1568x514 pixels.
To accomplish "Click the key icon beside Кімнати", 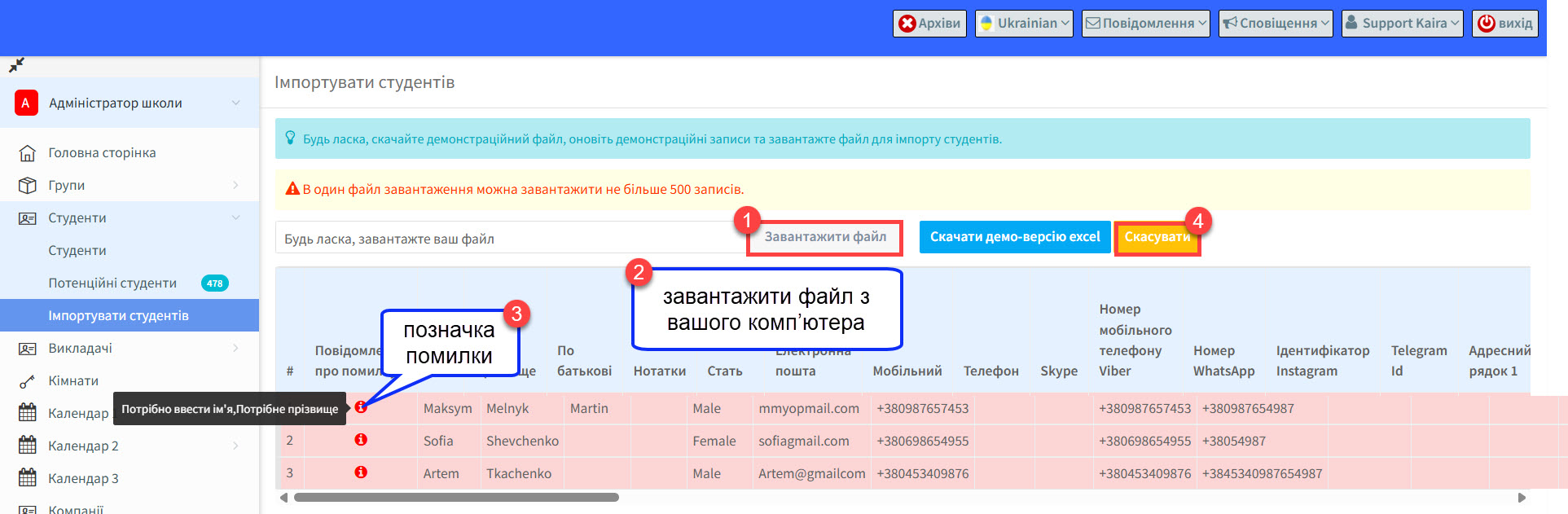I will click(x=27, y=381).
